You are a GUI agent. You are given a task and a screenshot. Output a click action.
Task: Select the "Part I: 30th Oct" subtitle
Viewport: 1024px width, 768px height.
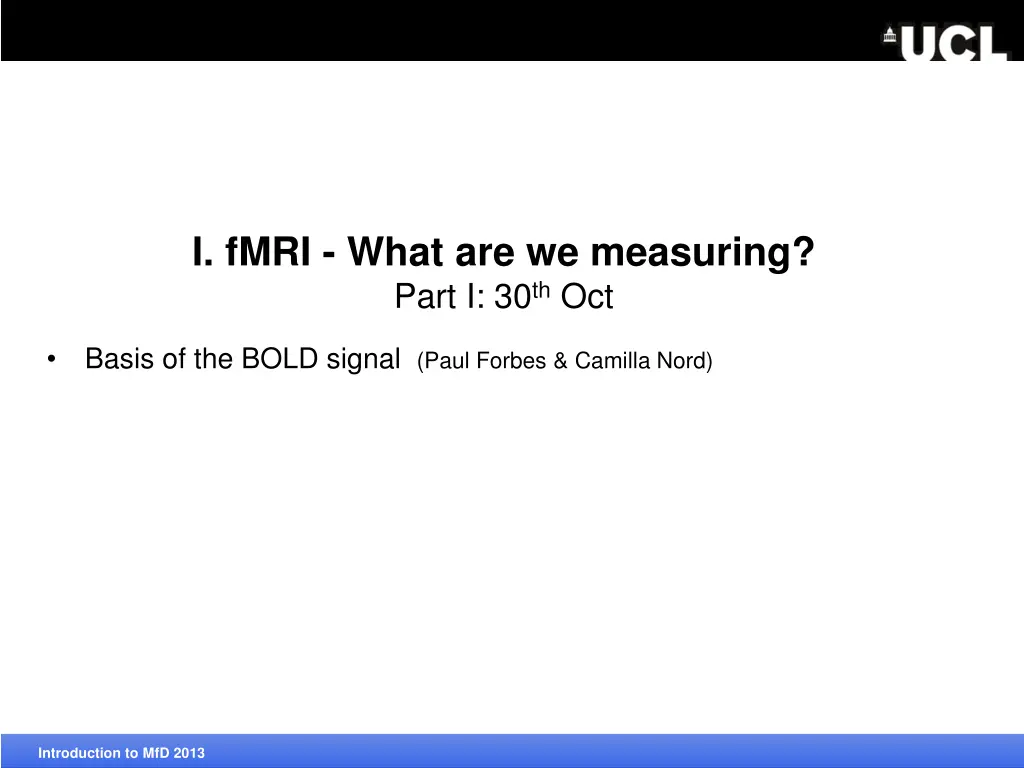tap(503, 297)
